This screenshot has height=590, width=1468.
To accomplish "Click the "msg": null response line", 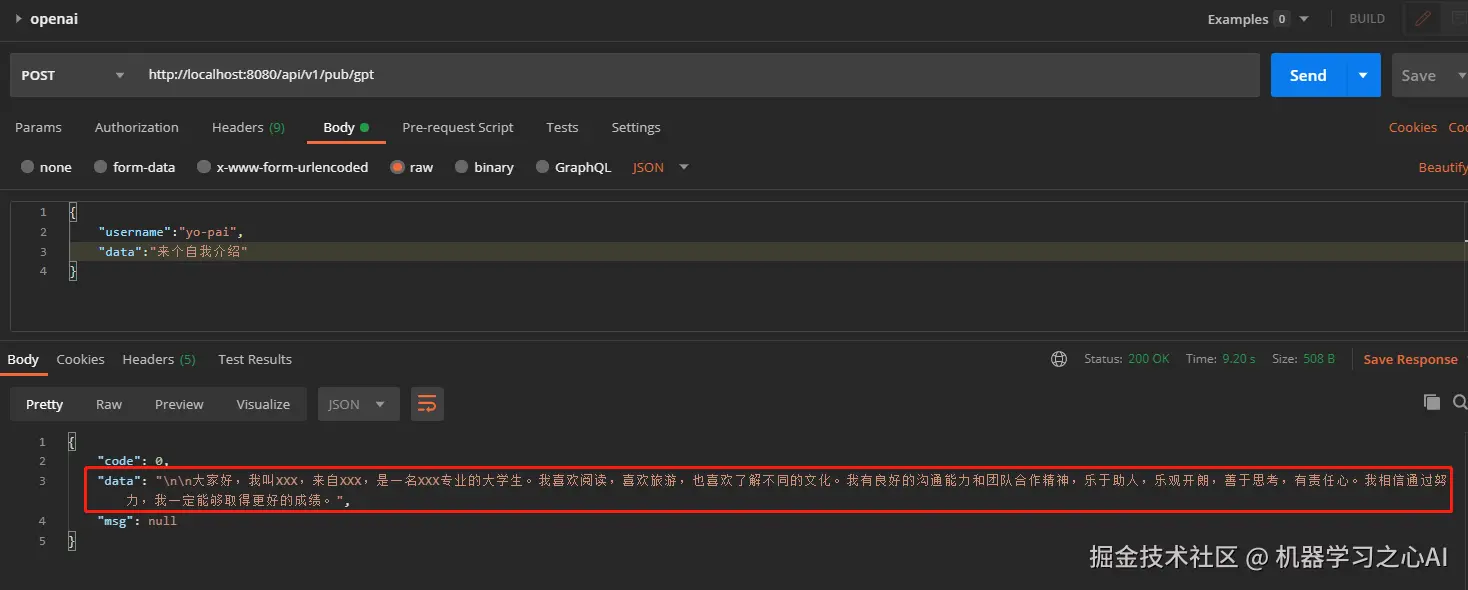I will (x=137, y=521).
